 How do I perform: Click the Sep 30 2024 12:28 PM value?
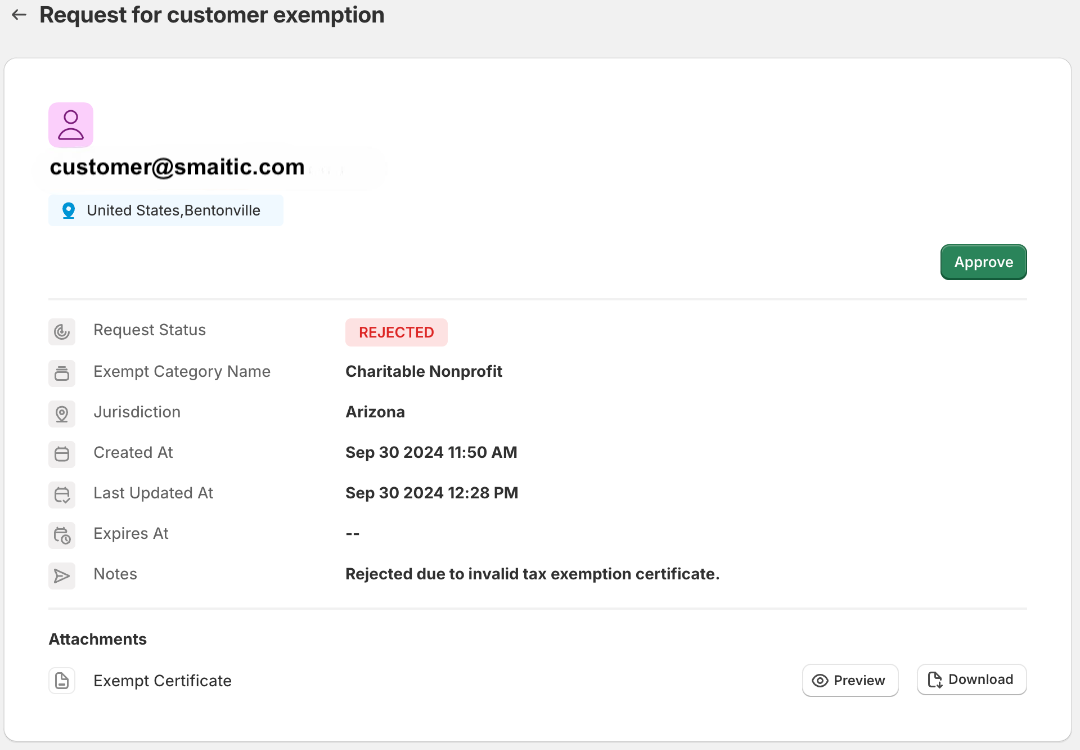click(432, 493)
